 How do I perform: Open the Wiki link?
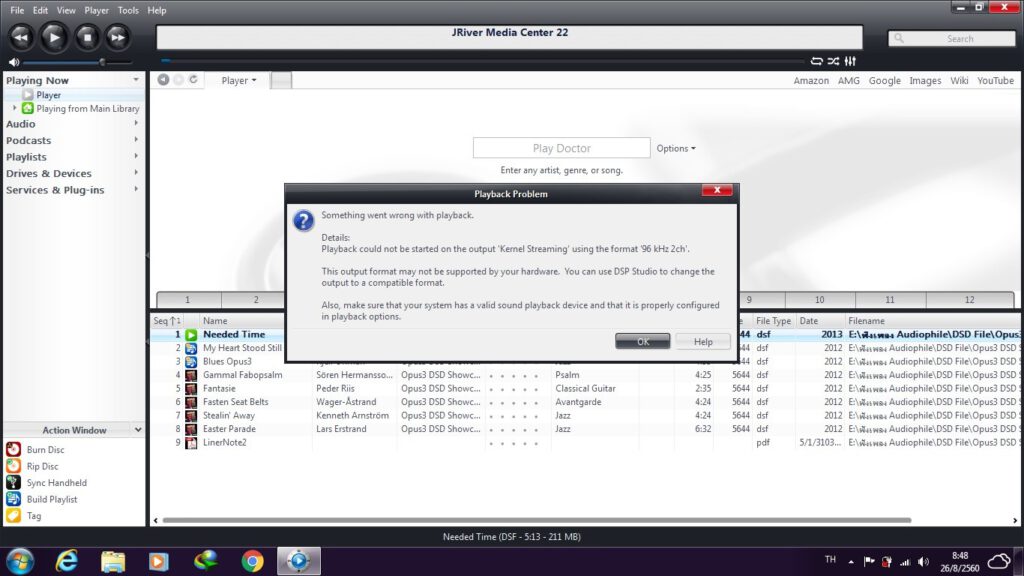[959, 80]
